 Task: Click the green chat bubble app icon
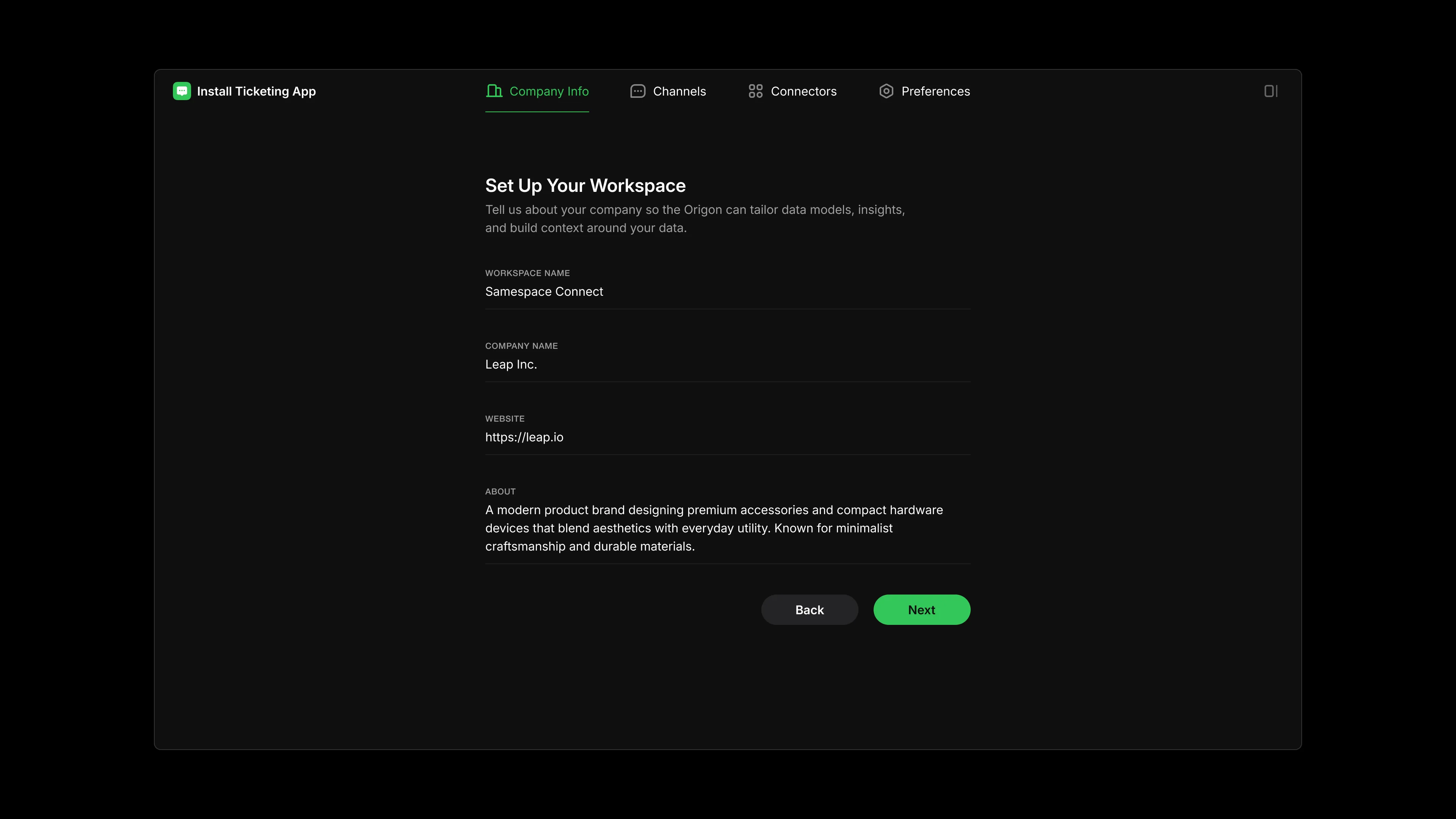(182, 91)
